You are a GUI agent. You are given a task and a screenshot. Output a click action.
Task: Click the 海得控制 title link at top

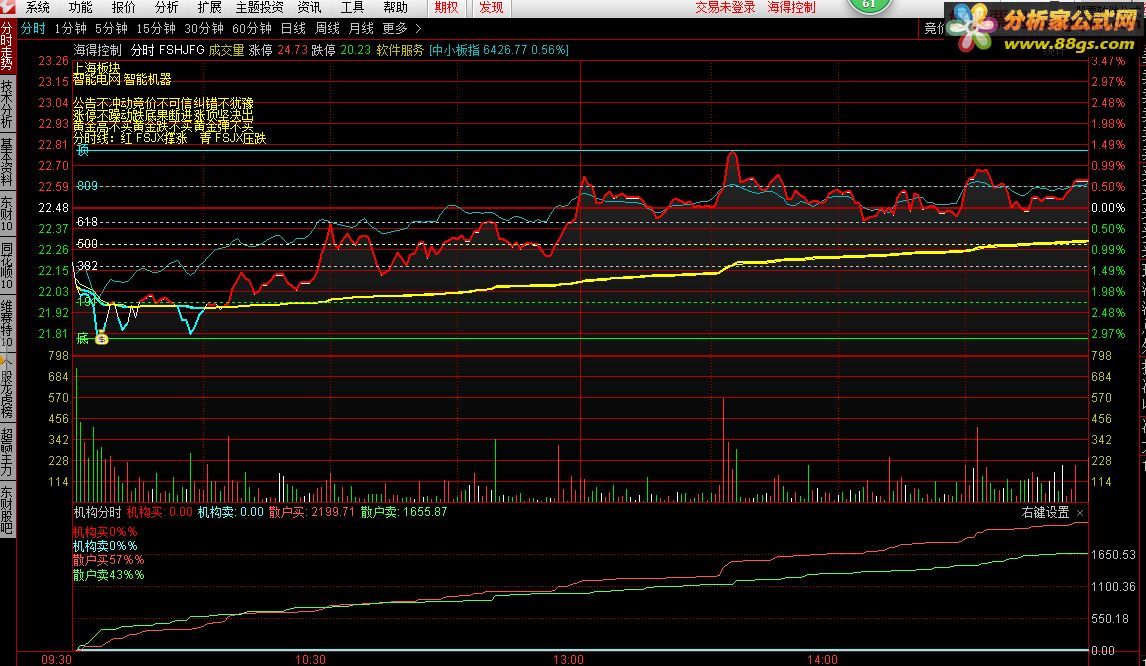(792, 7)
